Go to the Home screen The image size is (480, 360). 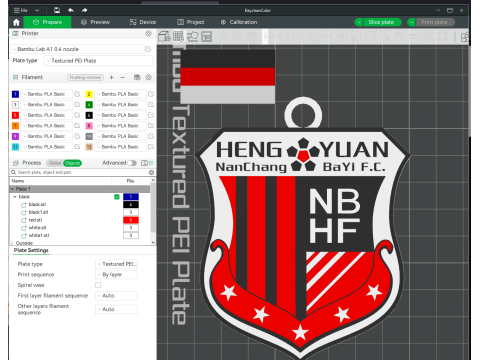(16, 22)
